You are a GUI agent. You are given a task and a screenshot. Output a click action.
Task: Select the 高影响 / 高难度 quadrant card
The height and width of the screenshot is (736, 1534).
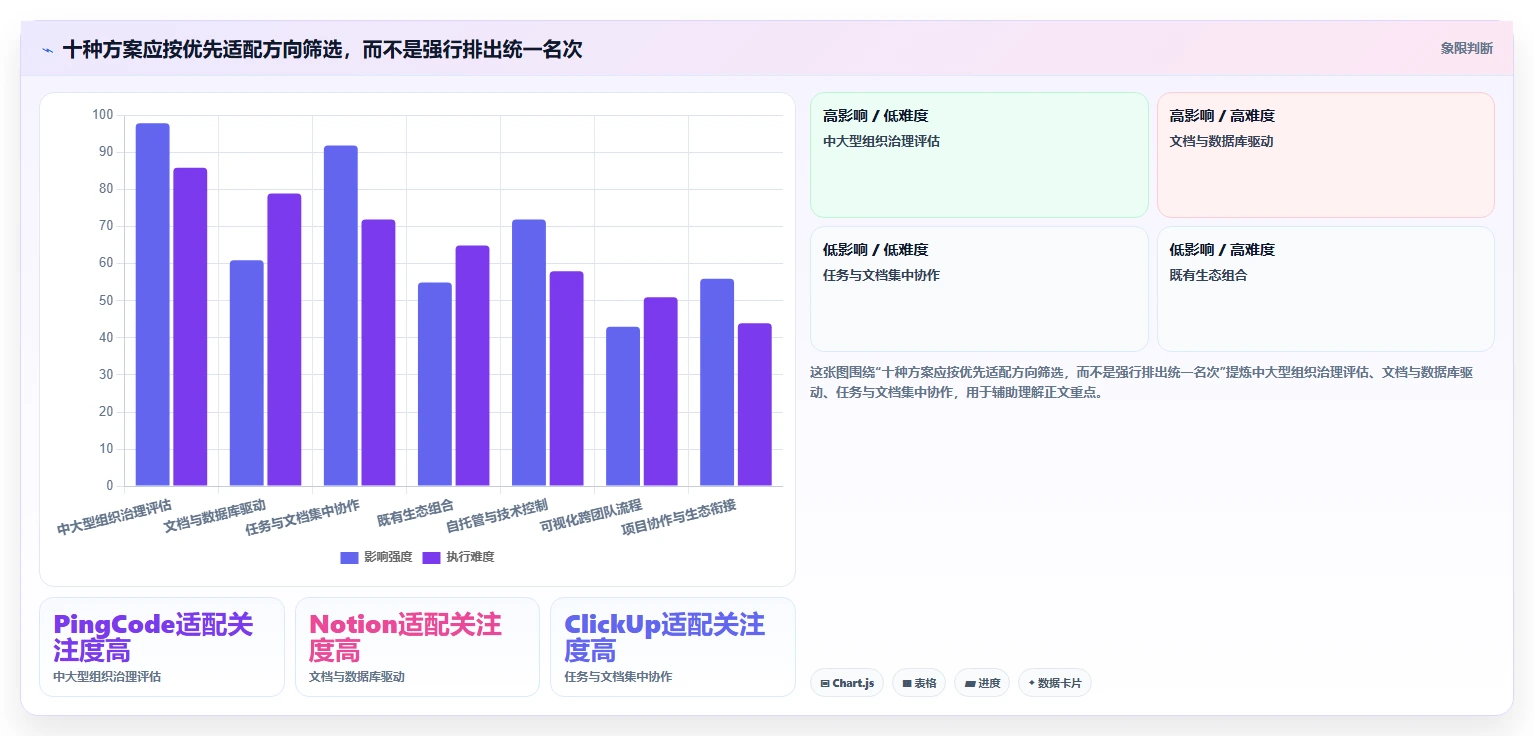[1325, 155]
